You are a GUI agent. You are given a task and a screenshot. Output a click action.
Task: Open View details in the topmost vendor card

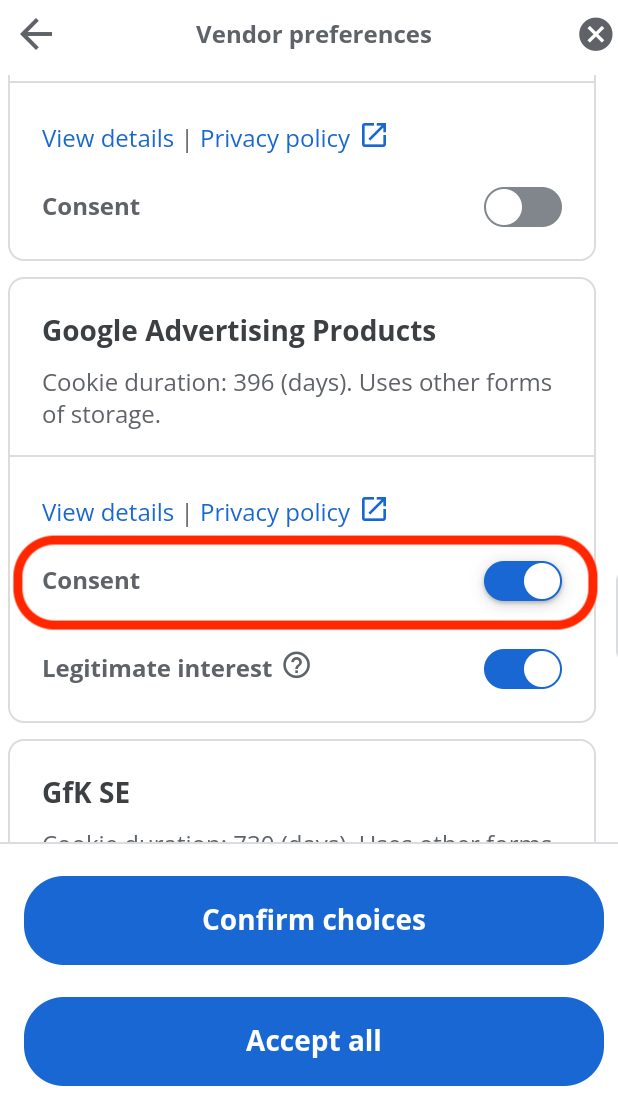[108, 138]
